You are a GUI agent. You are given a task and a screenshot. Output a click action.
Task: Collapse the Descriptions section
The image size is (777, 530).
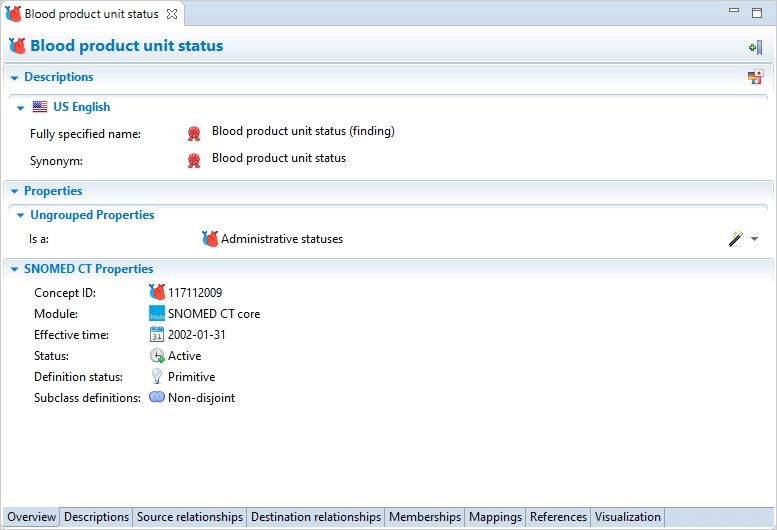[x=14, y=77]
